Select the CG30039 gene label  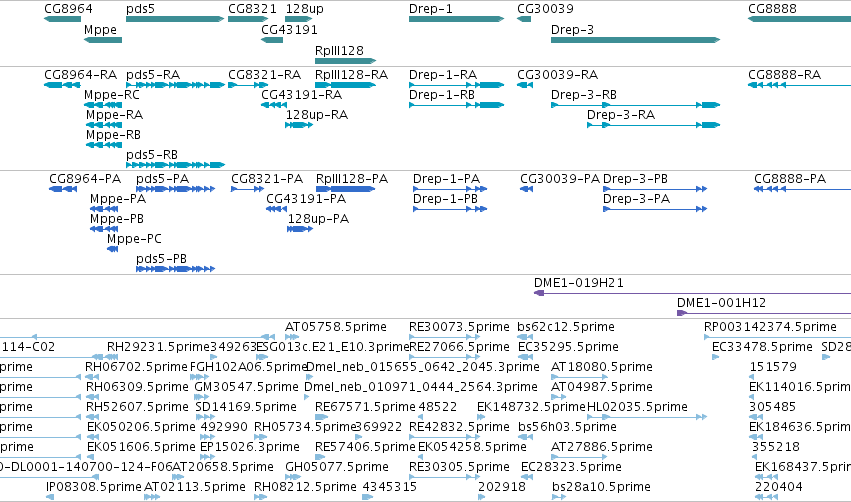[x=545, y=9]
